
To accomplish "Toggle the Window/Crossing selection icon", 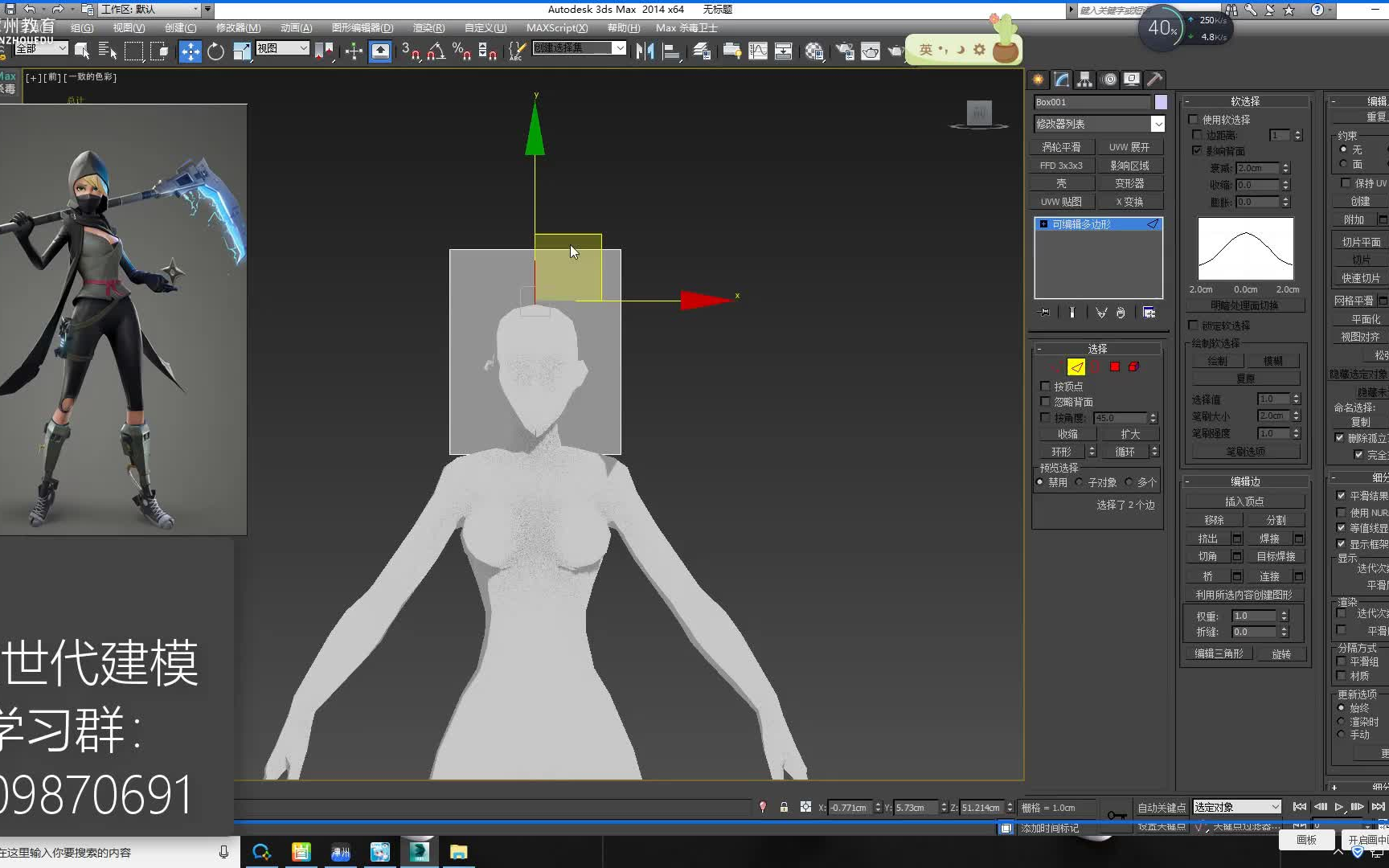I will pos(159,51).
